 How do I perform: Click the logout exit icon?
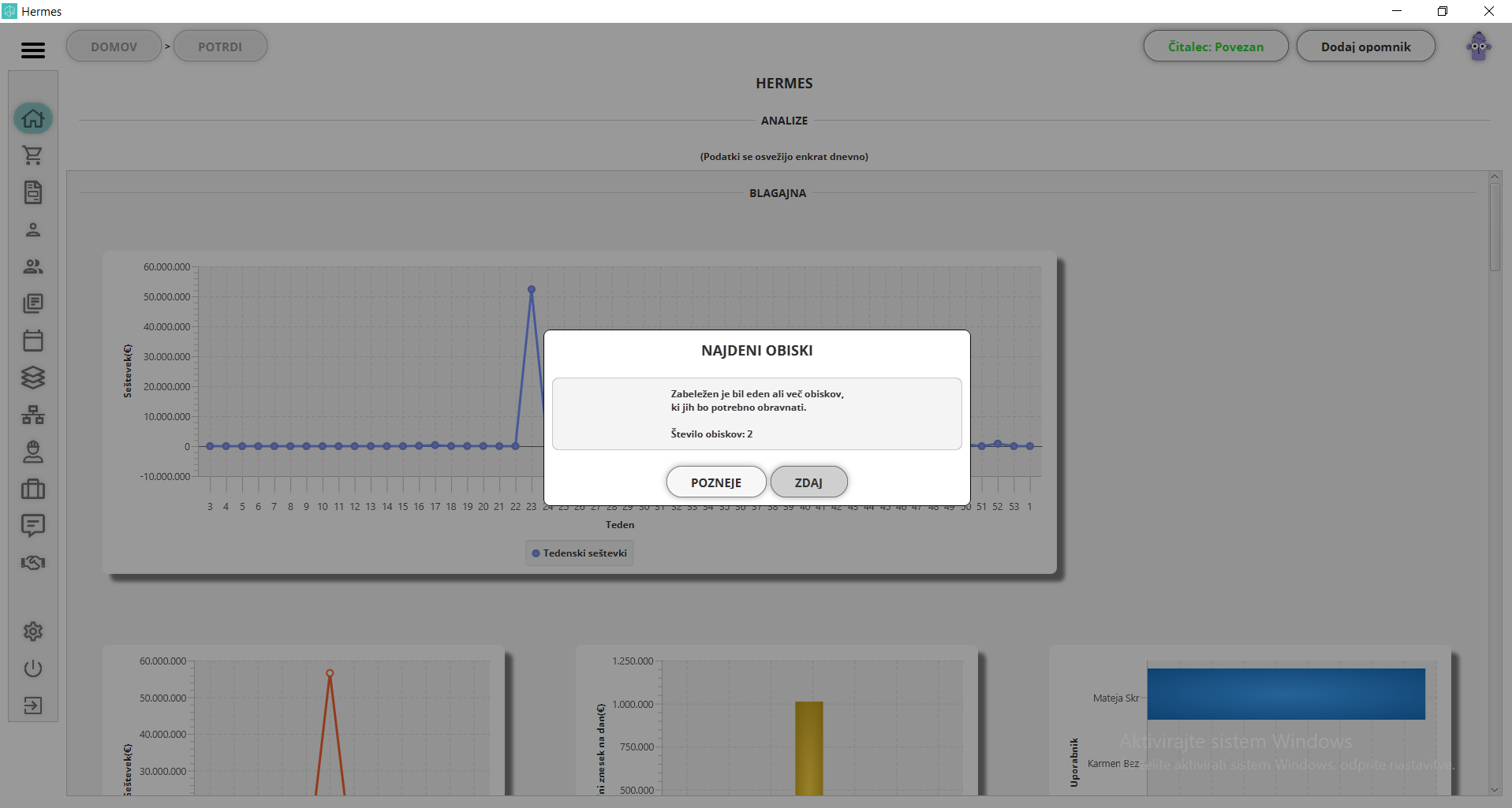(33, 706)
